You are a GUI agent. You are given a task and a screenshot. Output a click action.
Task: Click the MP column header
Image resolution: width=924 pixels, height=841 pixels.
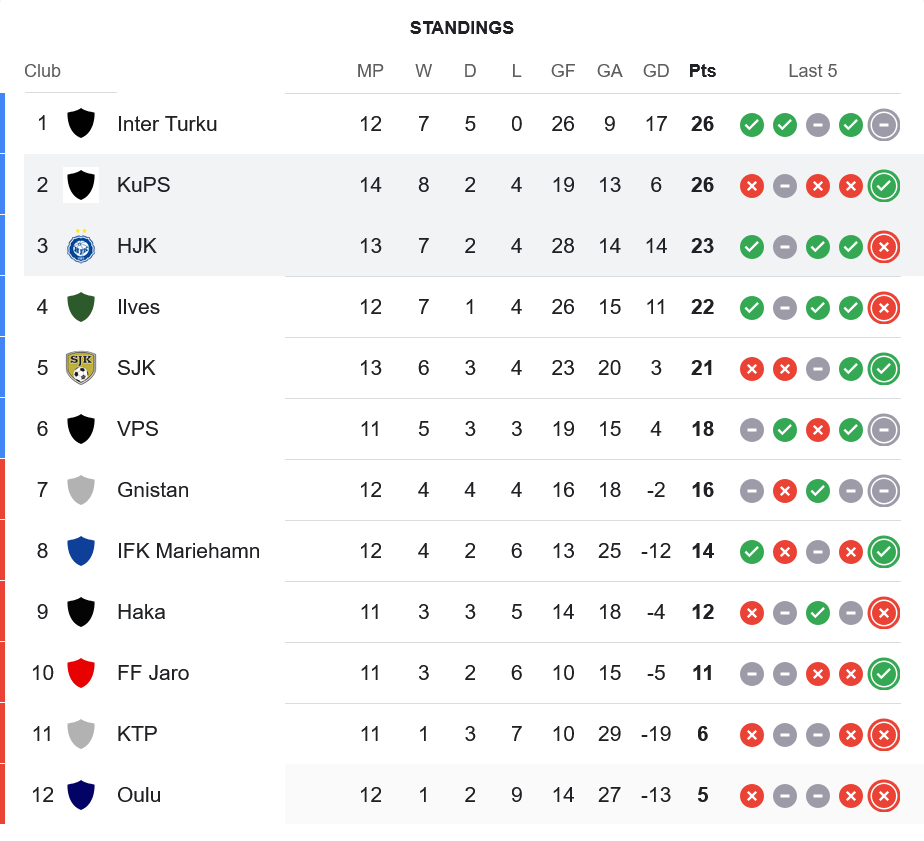coord(370,71)
